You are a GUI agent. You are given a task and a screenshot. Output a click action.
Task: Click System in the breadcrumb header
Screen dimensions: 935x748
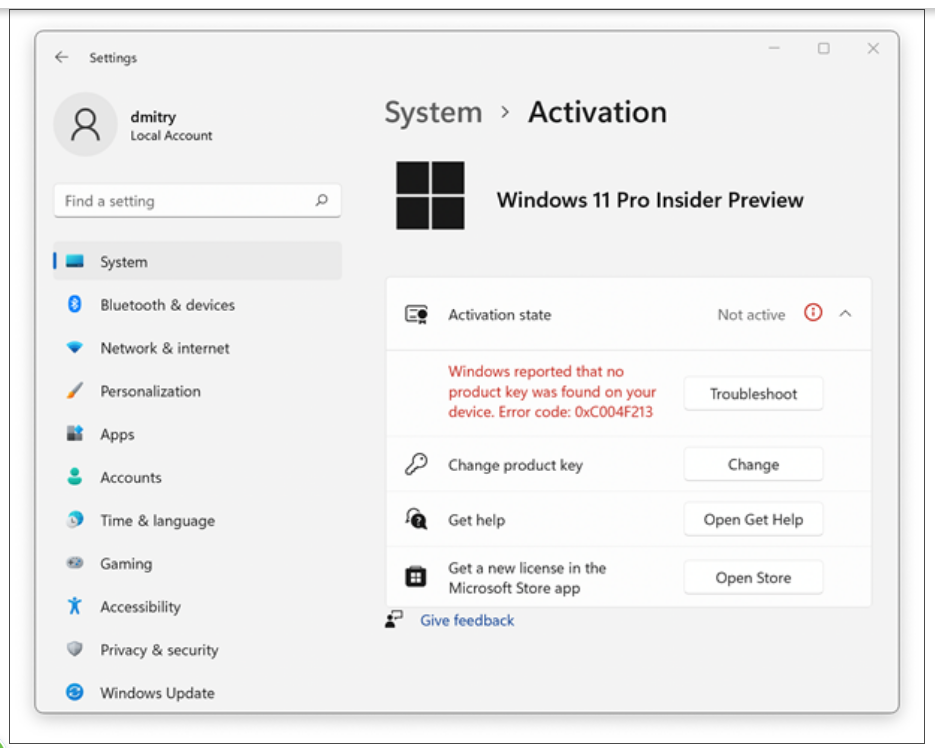click(x=433, y=112)
